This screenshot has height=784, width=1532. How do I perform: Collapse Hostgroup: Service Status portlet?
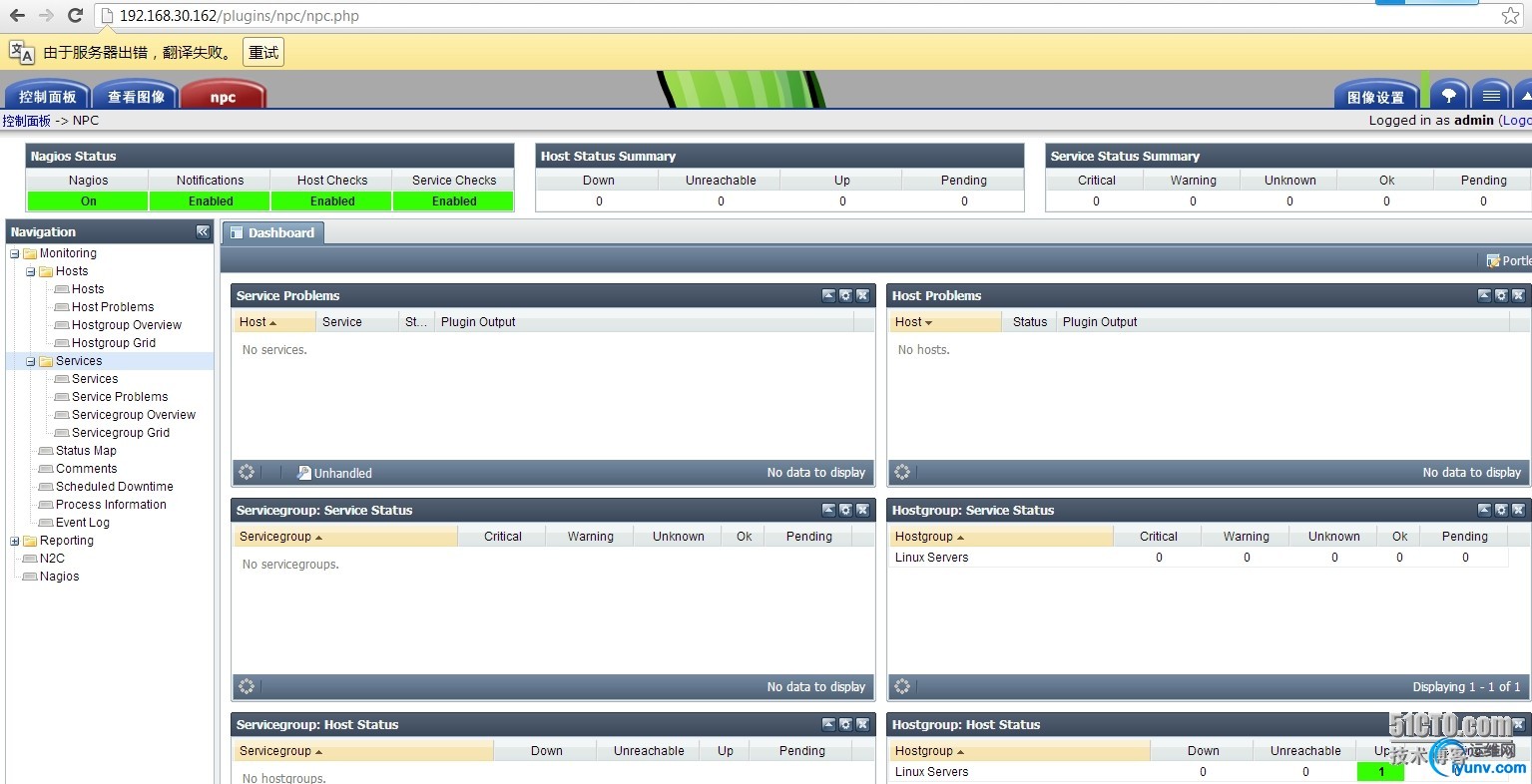(1484, 510)
